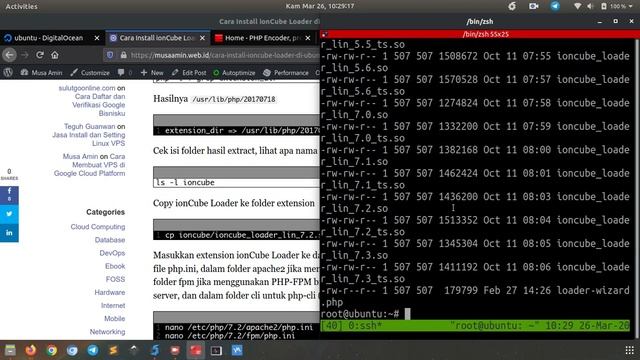
Task: Click the root@ubuntu terminal prompt
Action: [x=360, y=313]
